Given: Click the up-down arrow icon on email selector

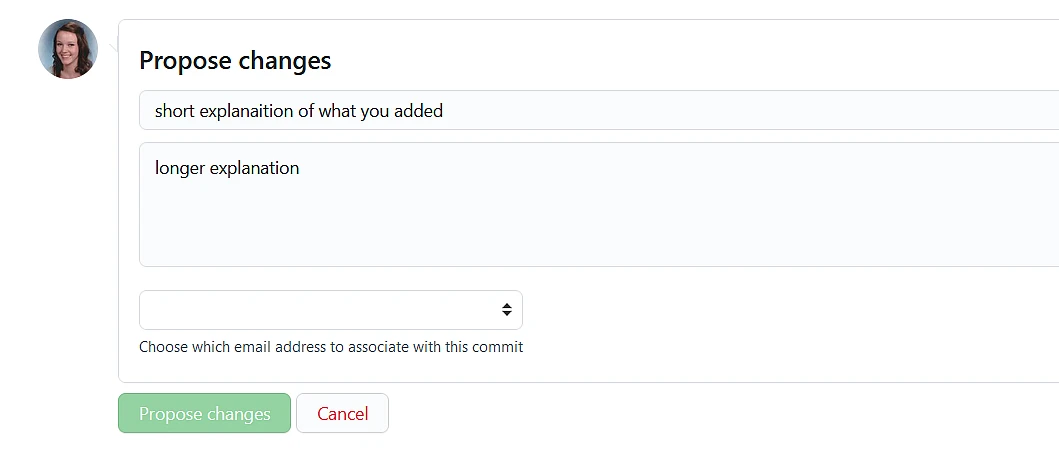Looking at the screenshot, I should point(507,310).
